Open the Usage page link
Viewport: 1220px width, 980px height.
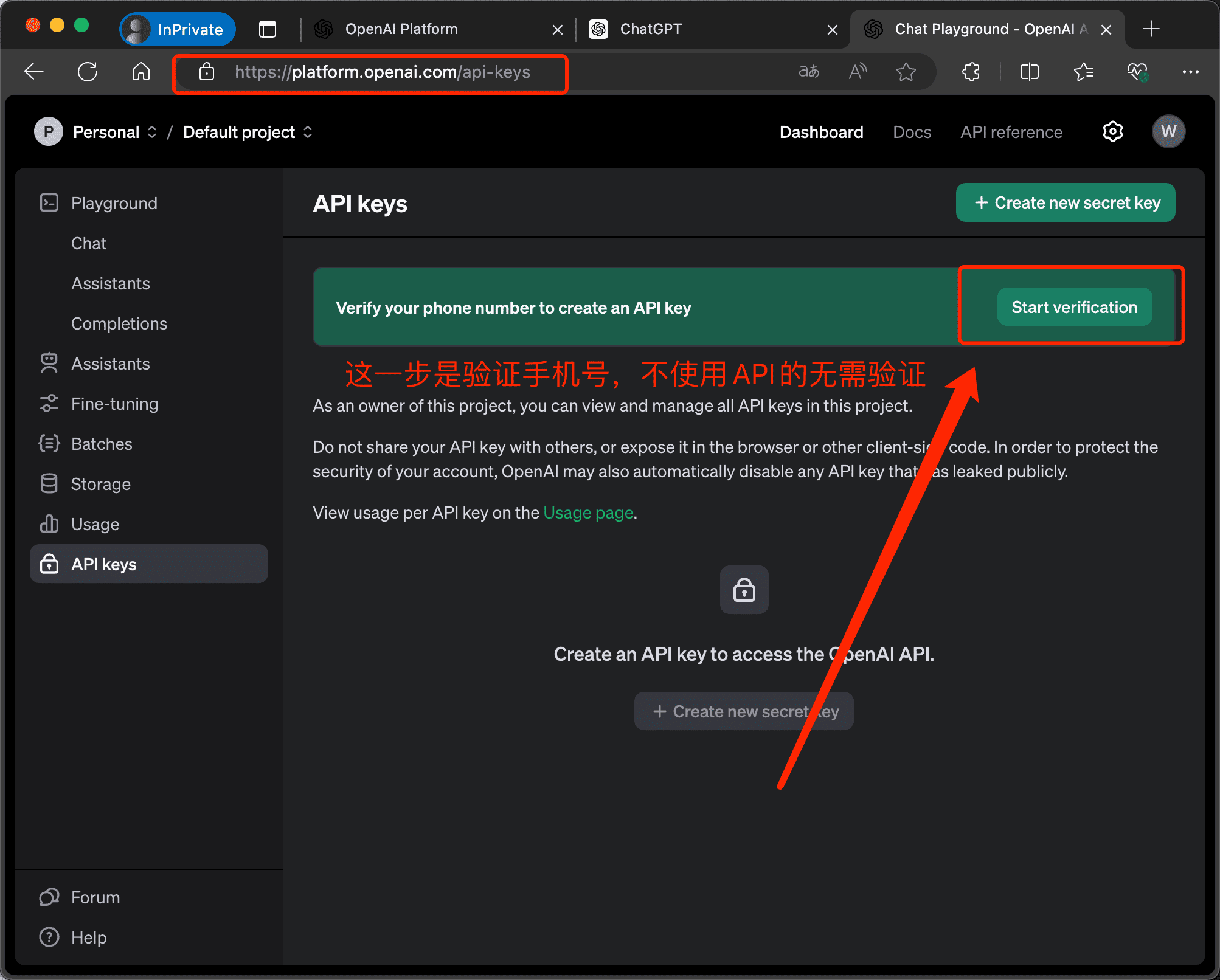pos(587,512)
